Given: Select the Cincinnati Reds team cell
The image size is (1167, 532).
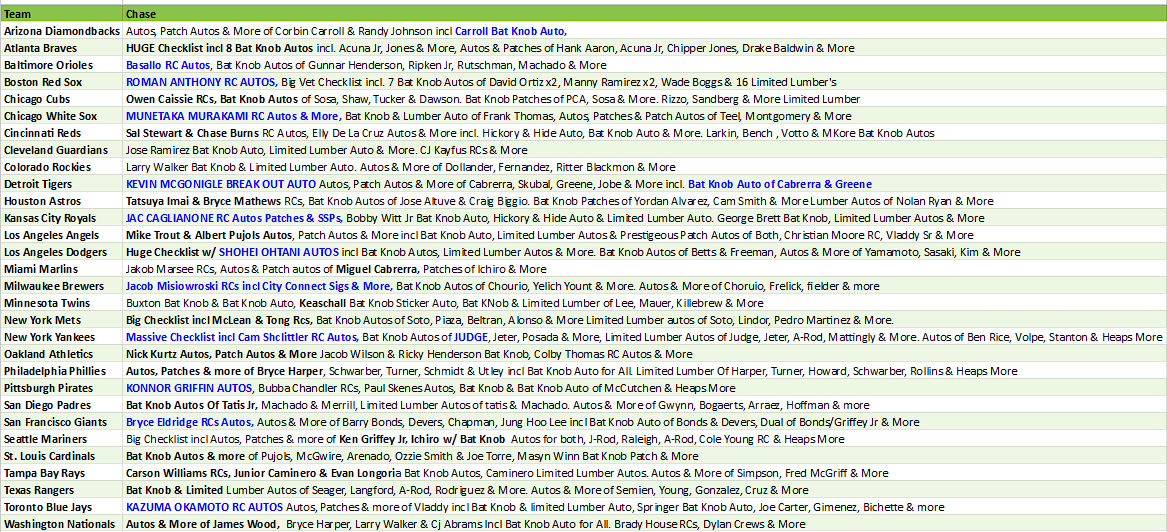Looking at the screenshot, I should click(61, 133).
